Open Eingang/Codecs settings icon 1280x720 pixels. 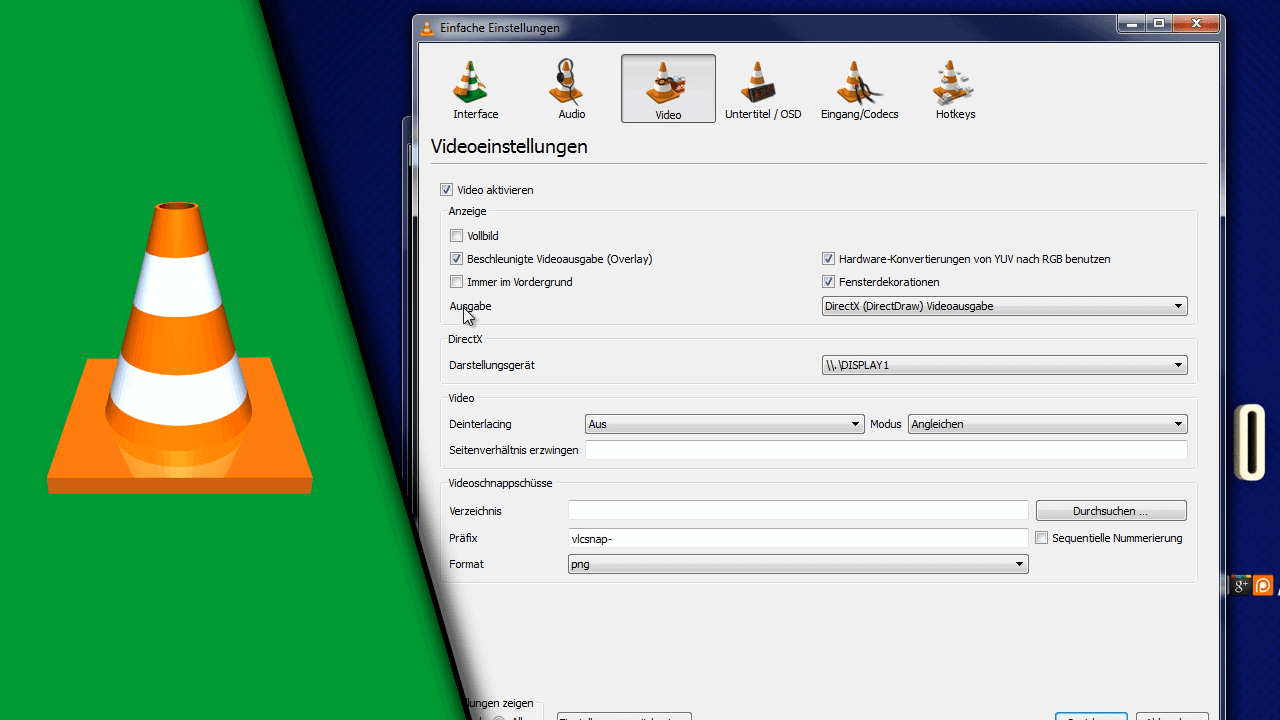[x=859, y=88]
